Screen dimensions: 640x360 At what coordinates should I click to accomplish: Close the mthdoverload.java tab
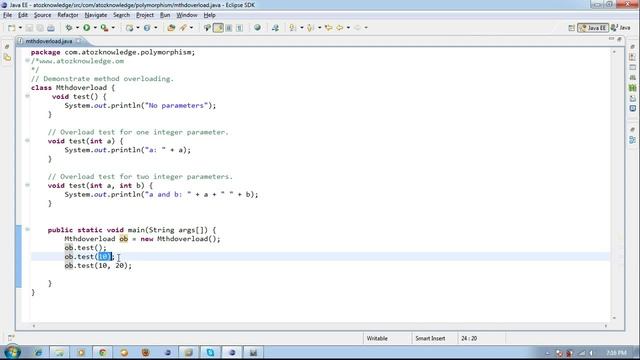click(78, 41)
